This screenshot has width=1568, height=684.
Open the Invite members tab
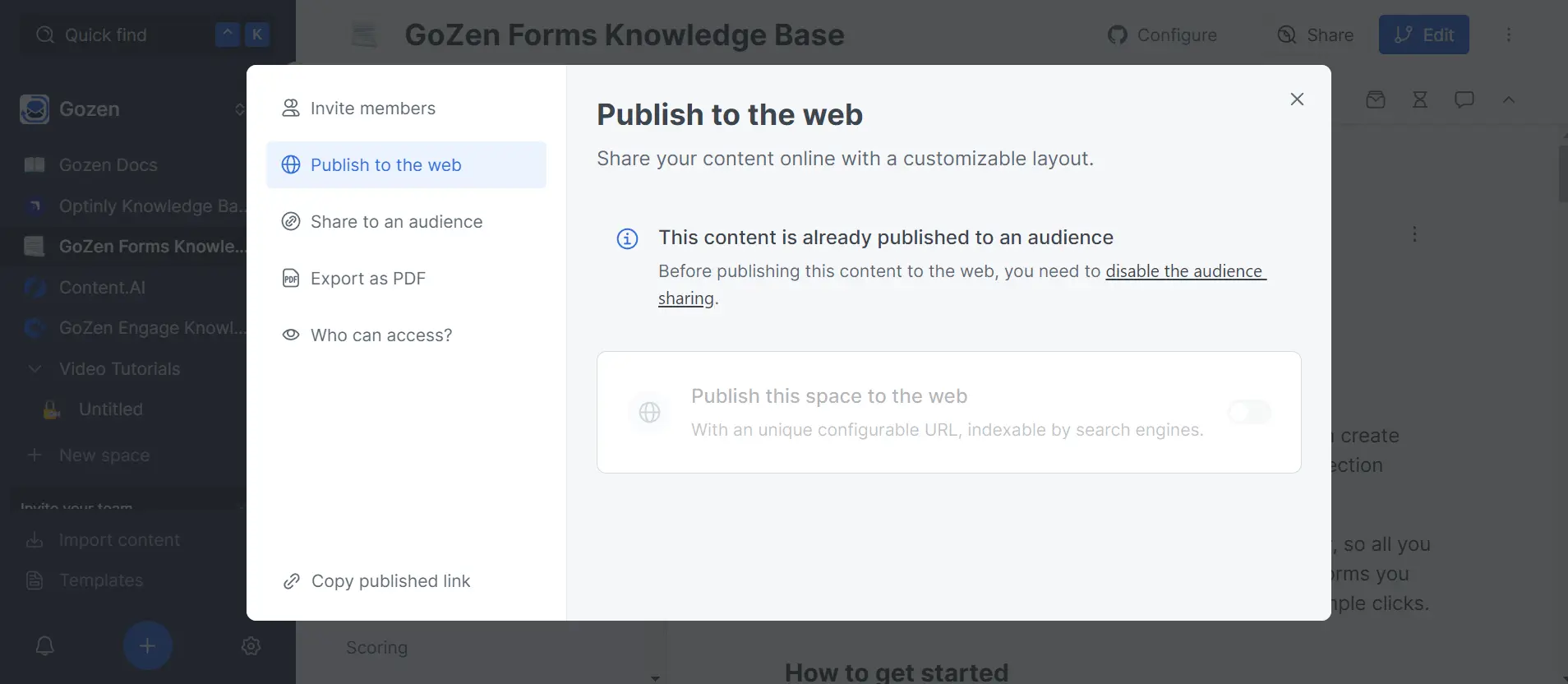[x=372, y=109]
